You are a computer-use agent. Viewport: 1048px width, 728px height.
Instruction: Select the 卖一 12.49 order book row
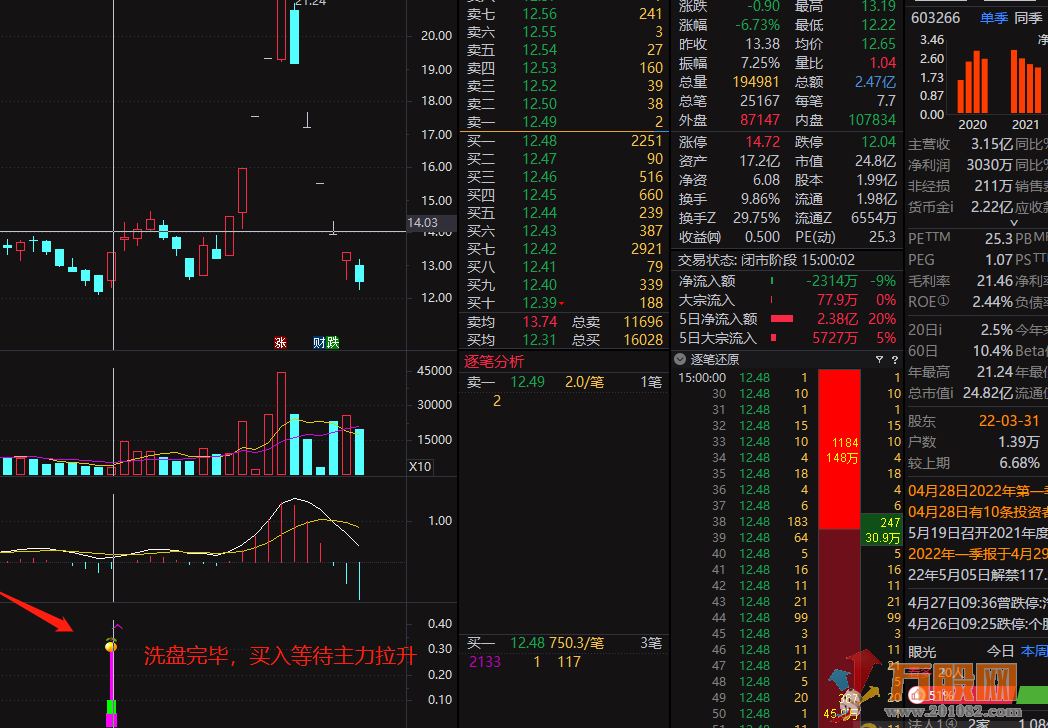coord(565,122)
